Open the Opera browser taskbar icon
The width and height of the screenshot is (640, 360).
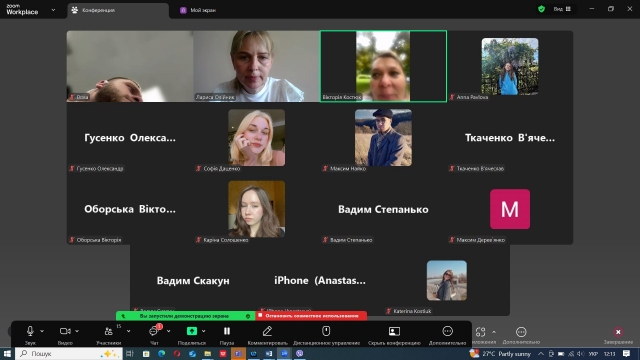[177, 353]
